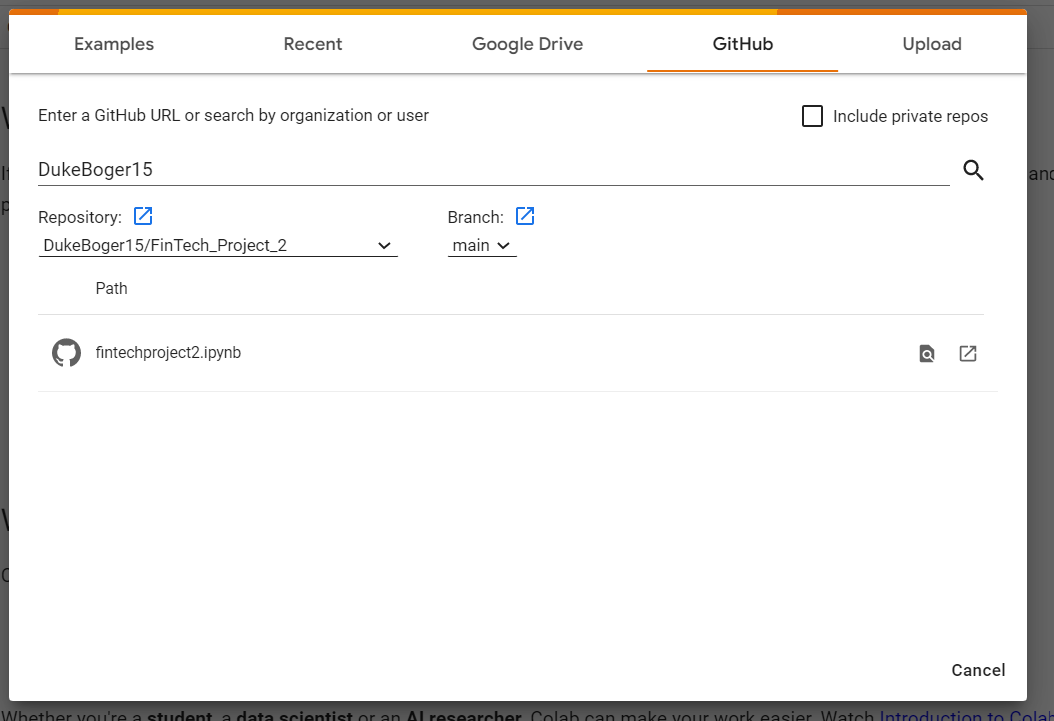1054x721 pixels.
Task: Expand the branch dropdown showing main
Action: point(480,245)
